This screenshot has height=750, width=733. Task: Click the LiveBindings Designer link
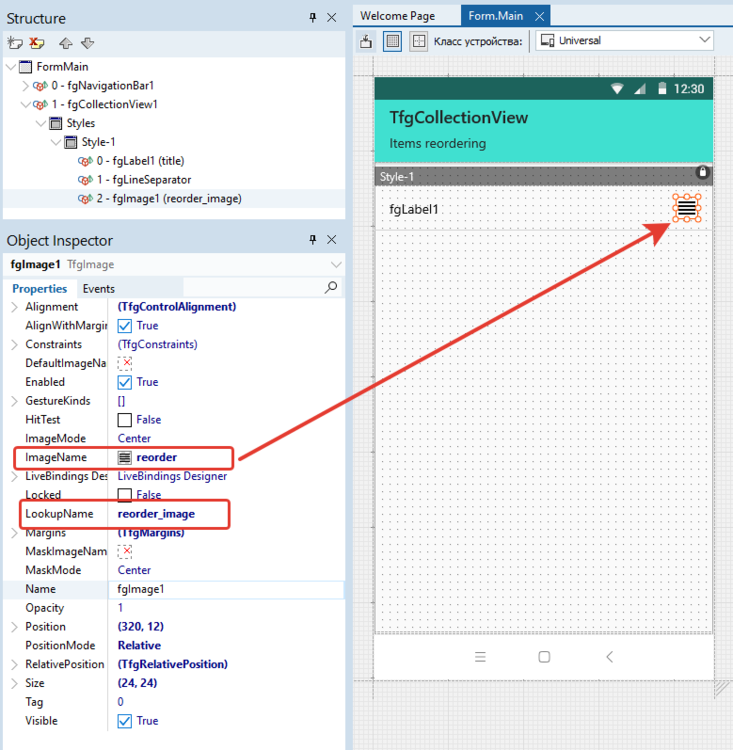coord(172,476)
